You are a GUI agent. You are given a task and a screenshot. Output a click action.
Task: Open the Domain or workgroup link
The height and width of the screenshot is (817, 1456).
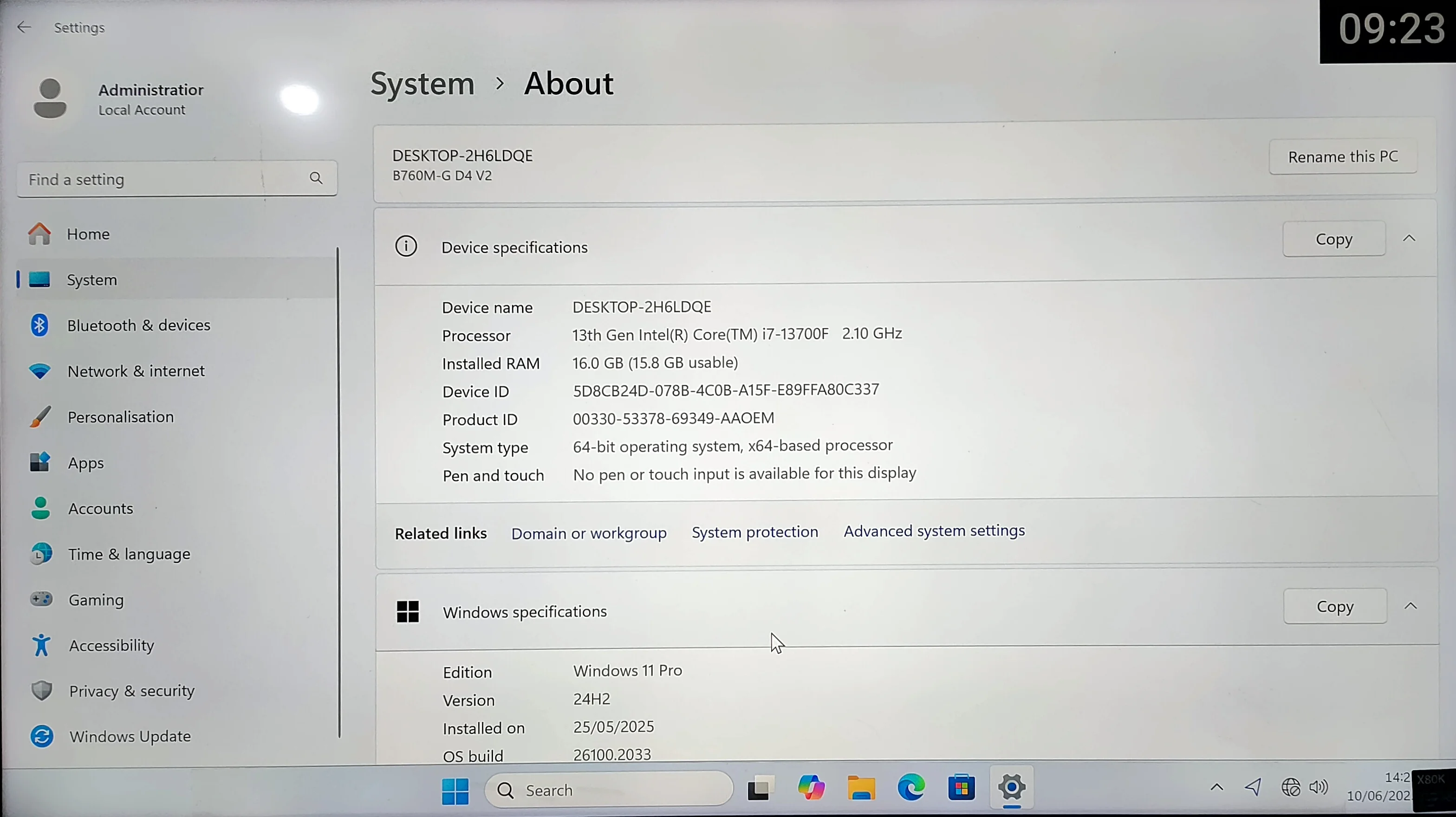click(589, 533)
